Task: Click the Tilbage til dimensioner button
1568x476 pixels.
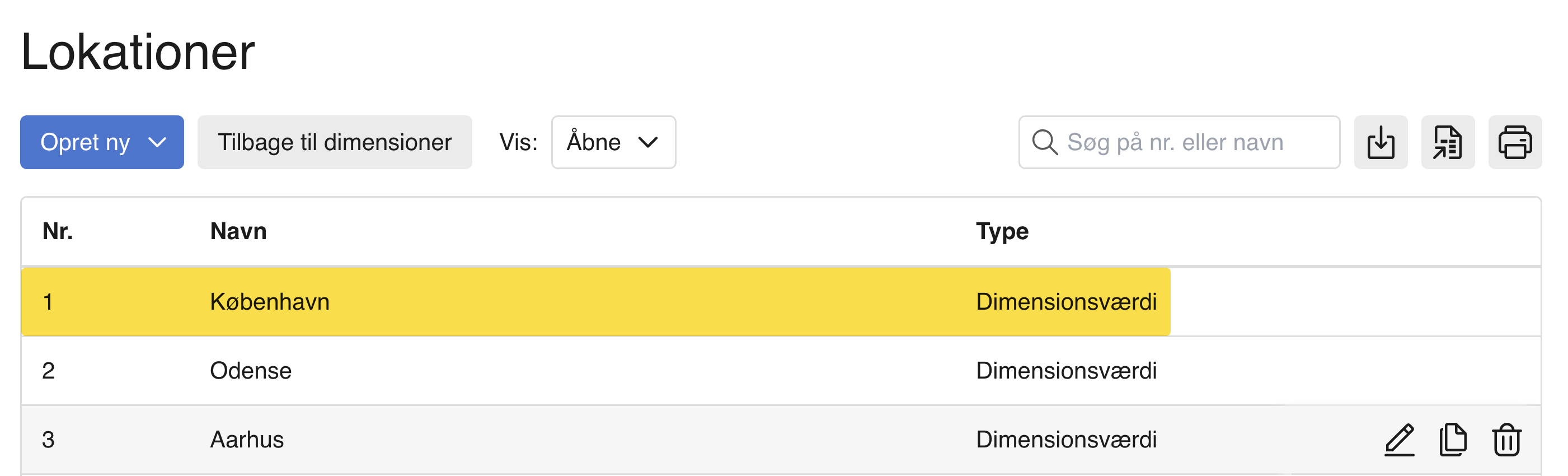Action: coord(335,142)
